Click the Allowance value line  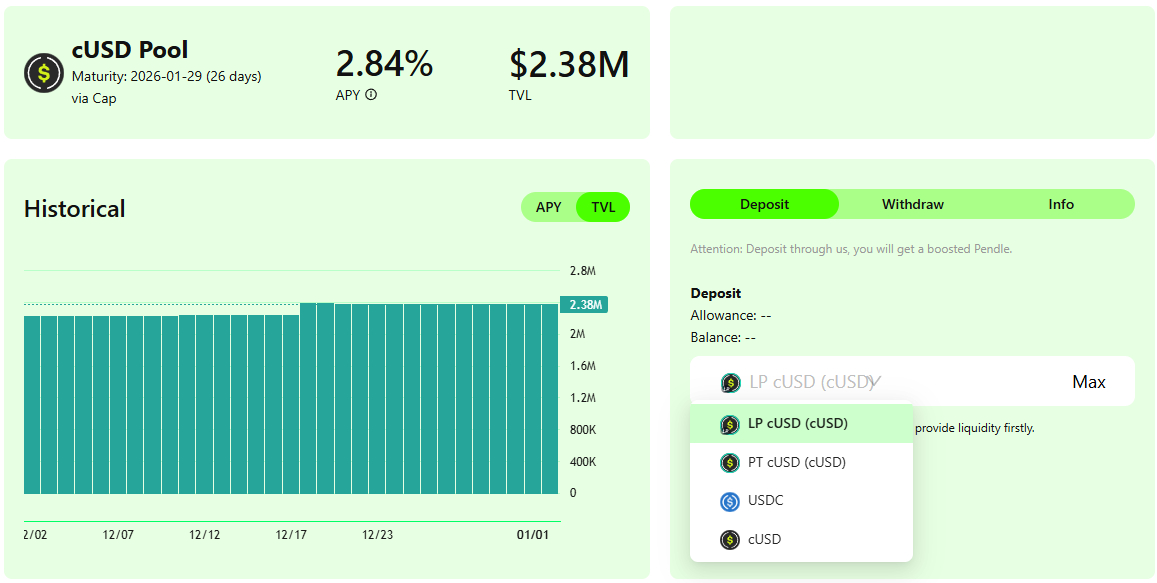click(731, 315)
